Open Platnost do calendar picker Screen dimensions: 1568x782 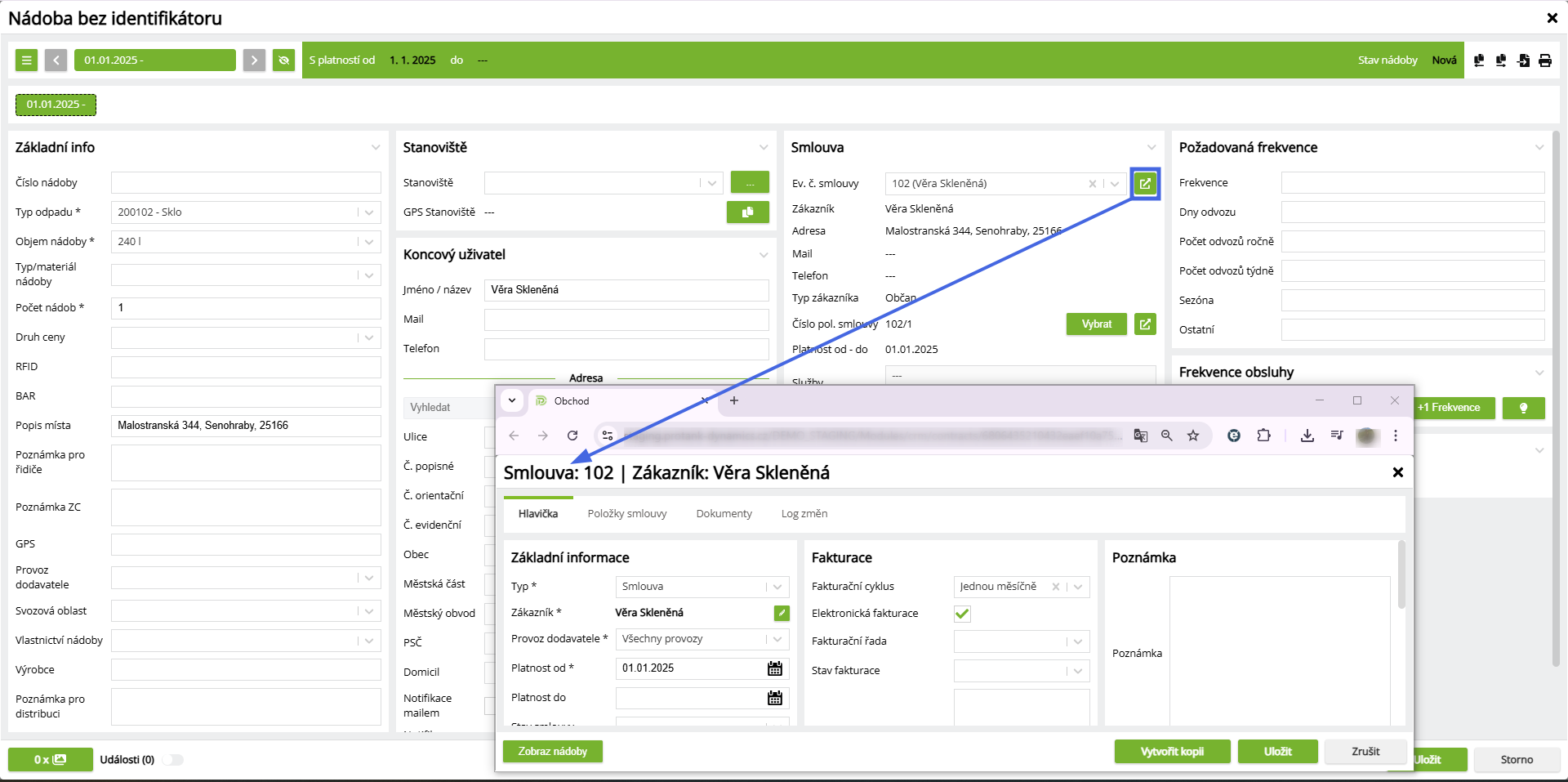774,698
